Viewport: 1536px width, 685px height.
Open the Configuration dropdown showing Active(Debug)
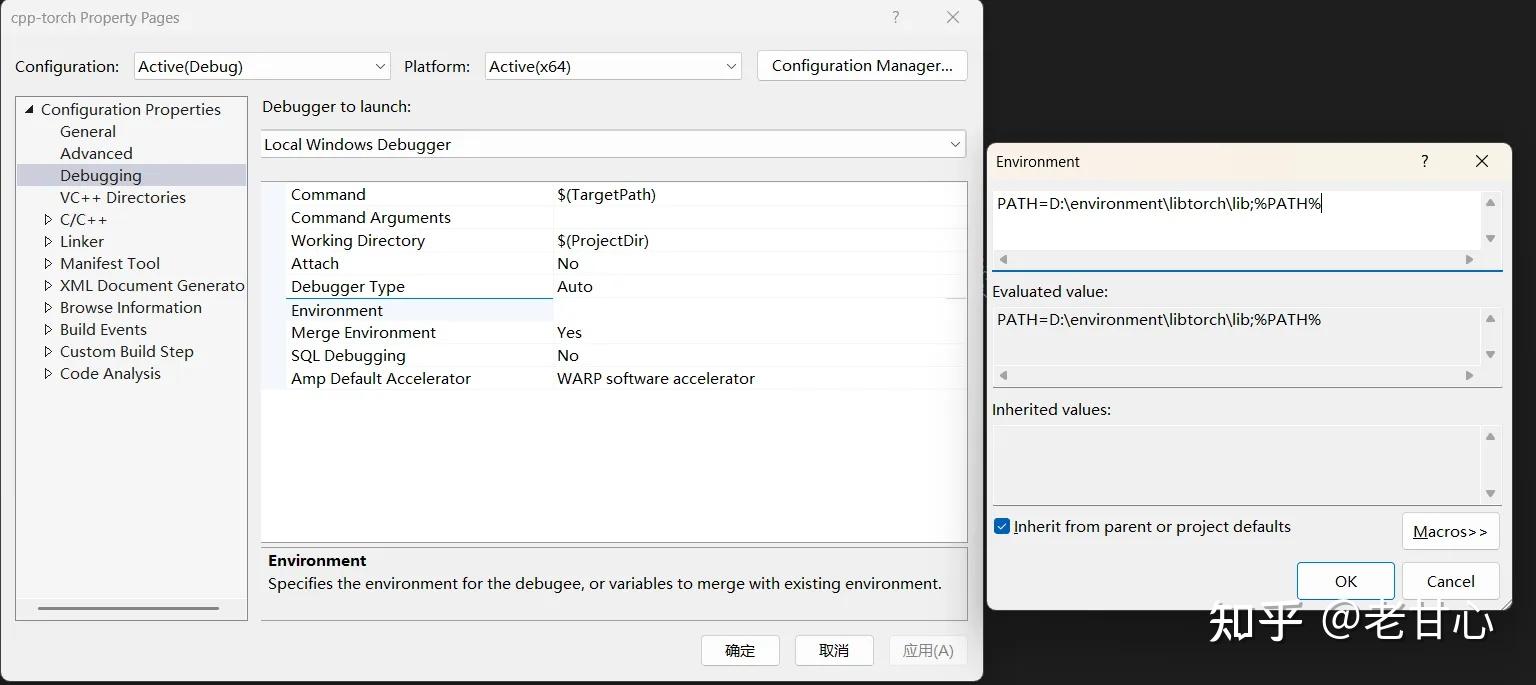pyautogui.click(x=380, y=65)
